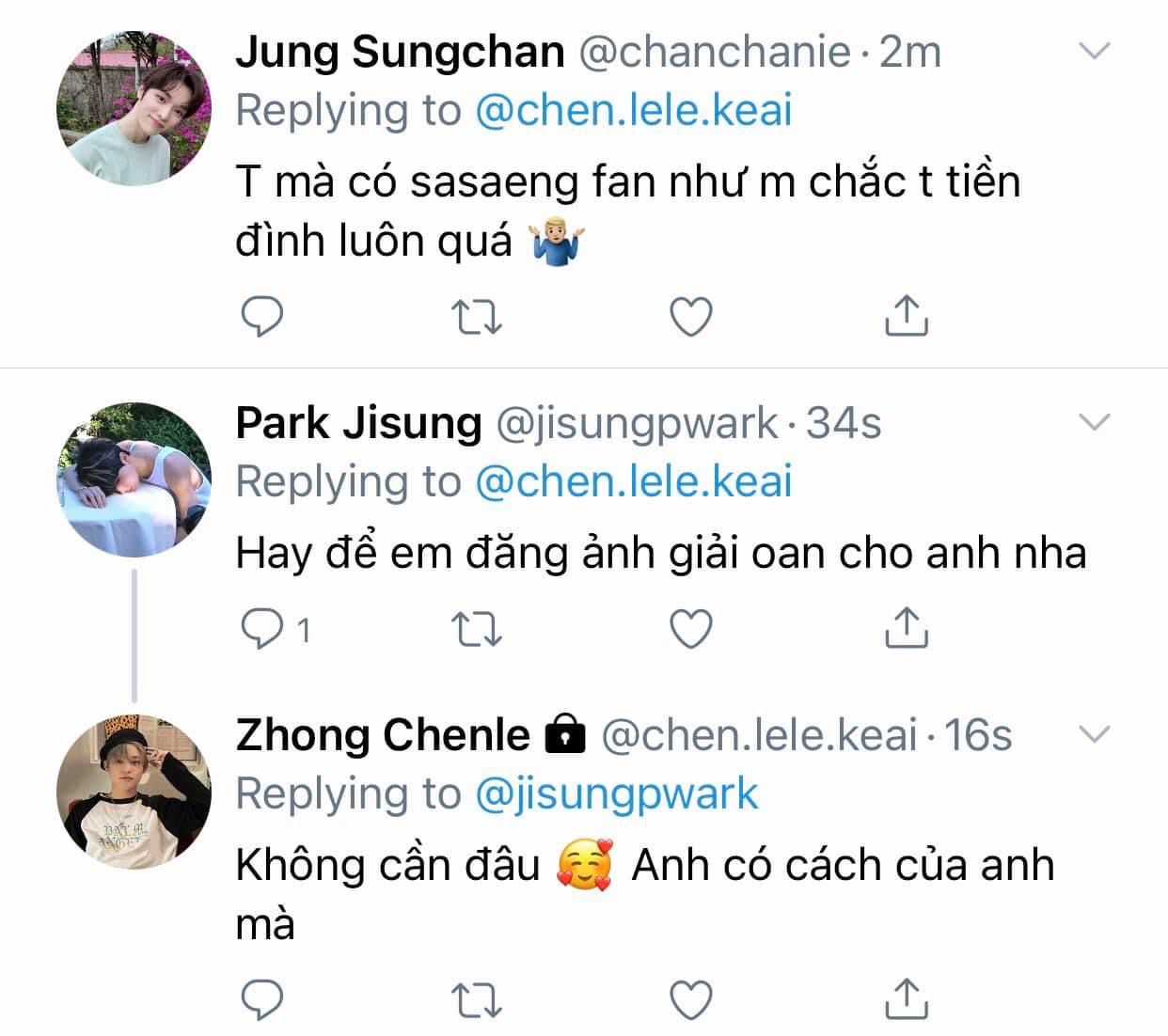Like Jung Sungchan's tweet
Viewport: 1168px width, 1036px height.
coord(692,318)
